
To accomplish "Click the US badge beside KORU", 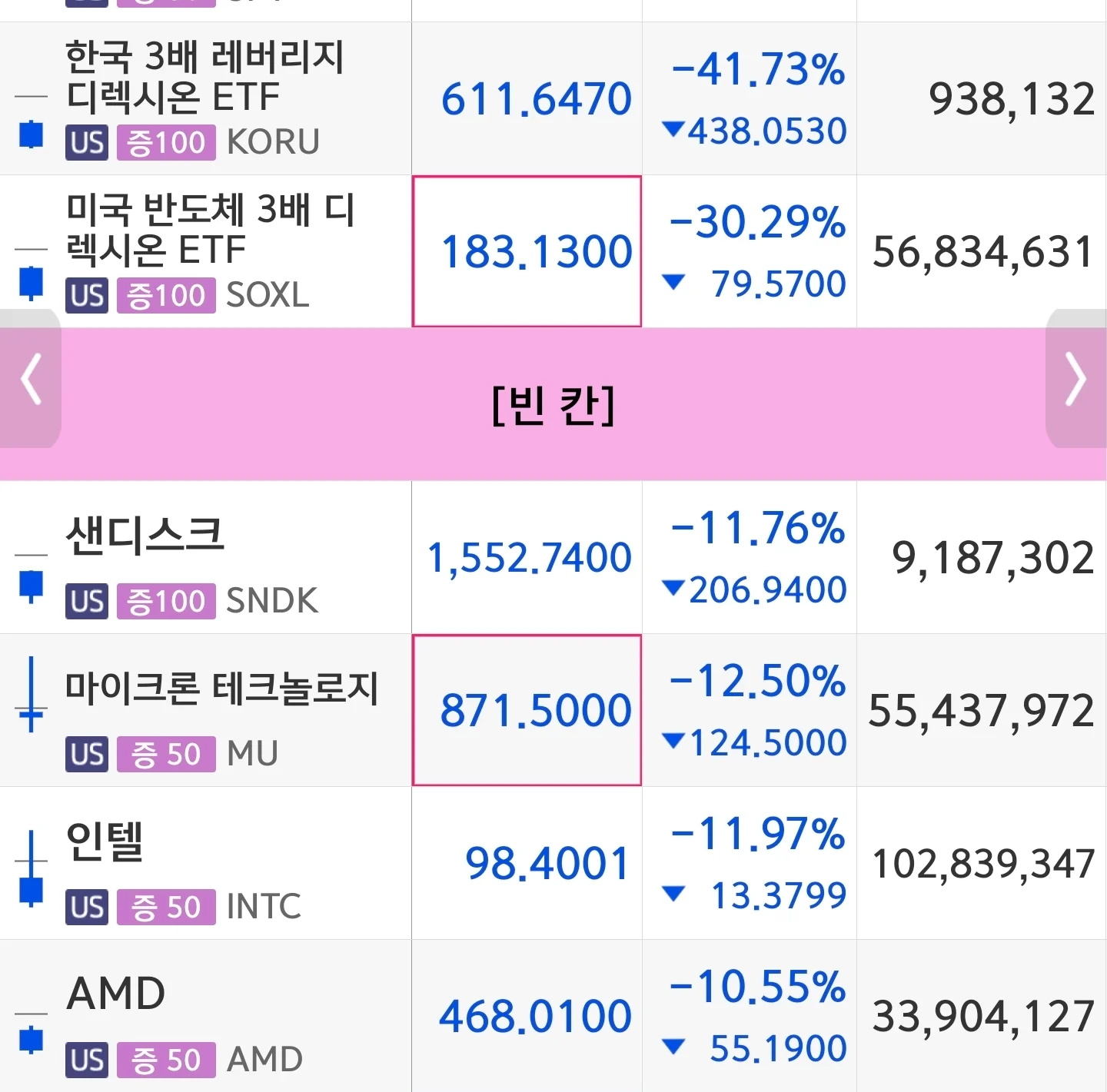I will [87, 143].
